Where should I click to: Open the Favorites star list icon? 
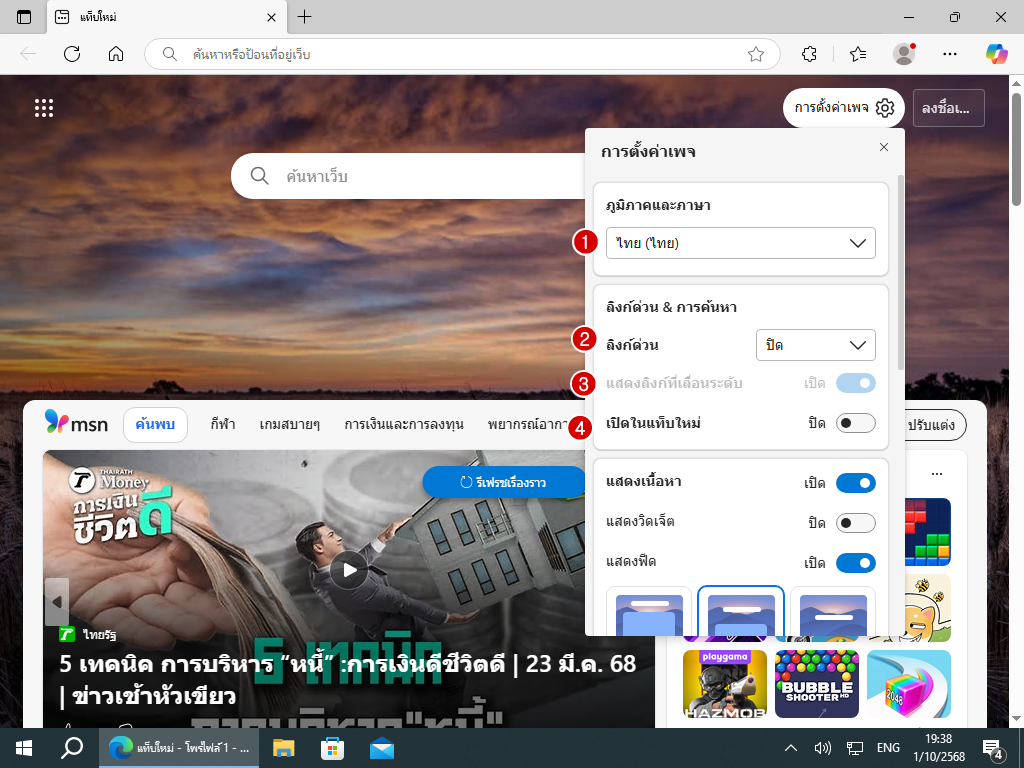(x=857, y=53)
